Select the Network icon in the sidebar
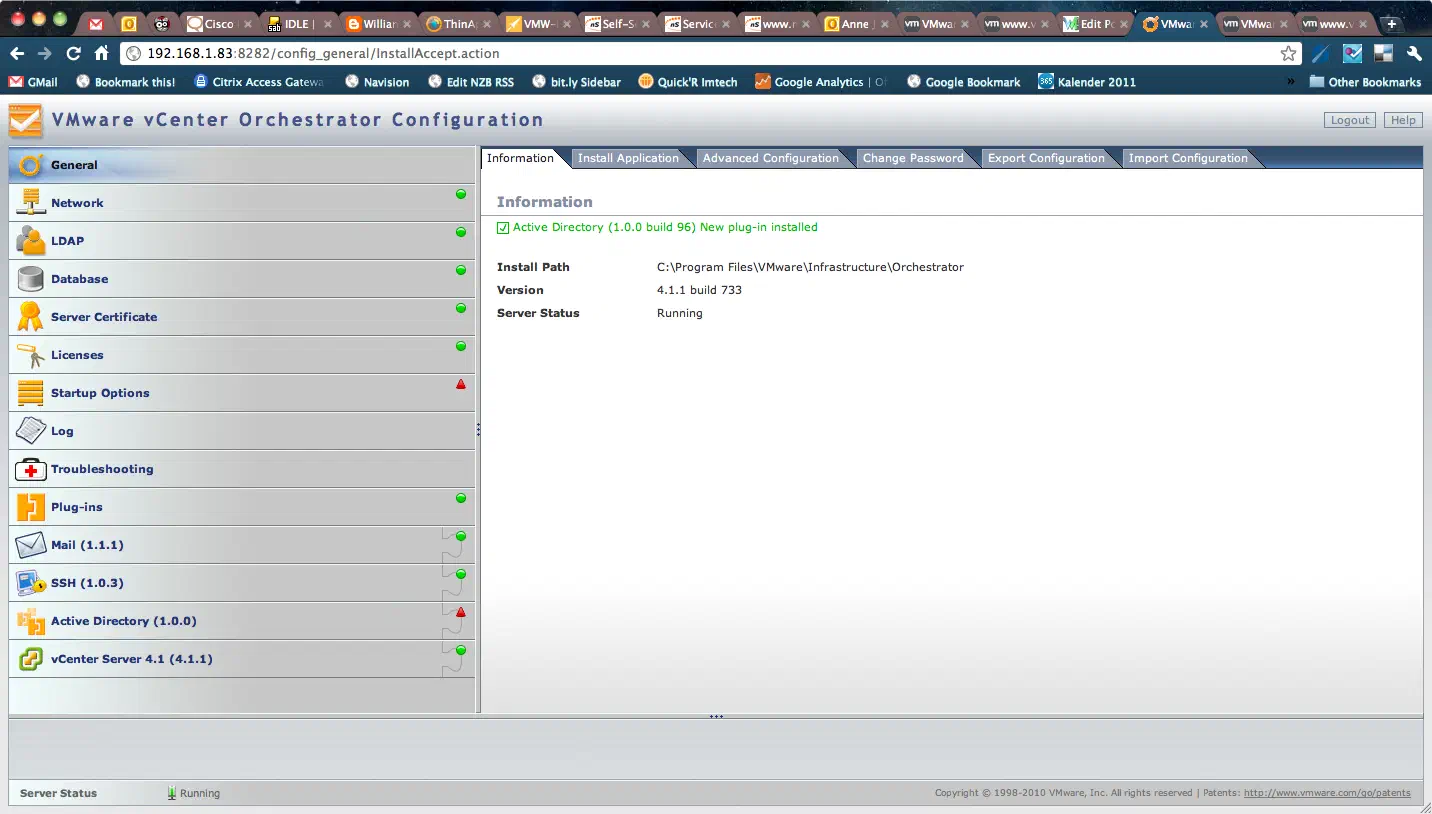Image resolution: width=1432 pixels, height=814 pixels. pos(30,203)
